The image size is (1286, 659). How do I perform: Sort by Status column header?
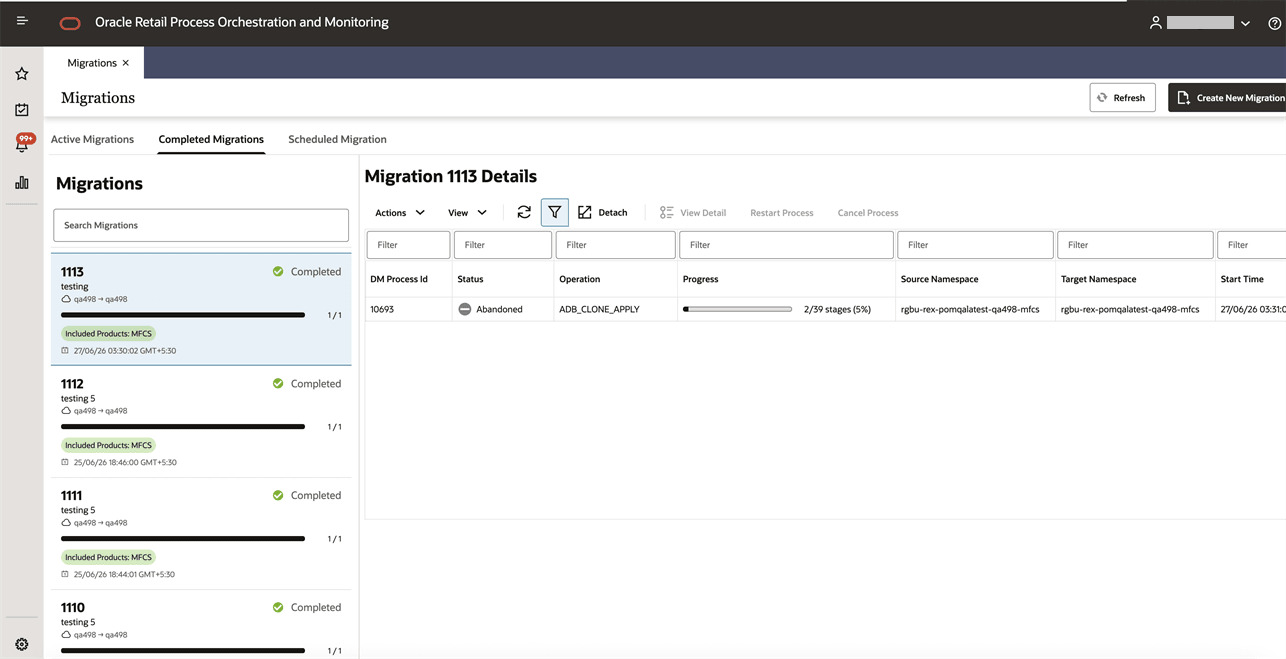click(x=470, y=279)
